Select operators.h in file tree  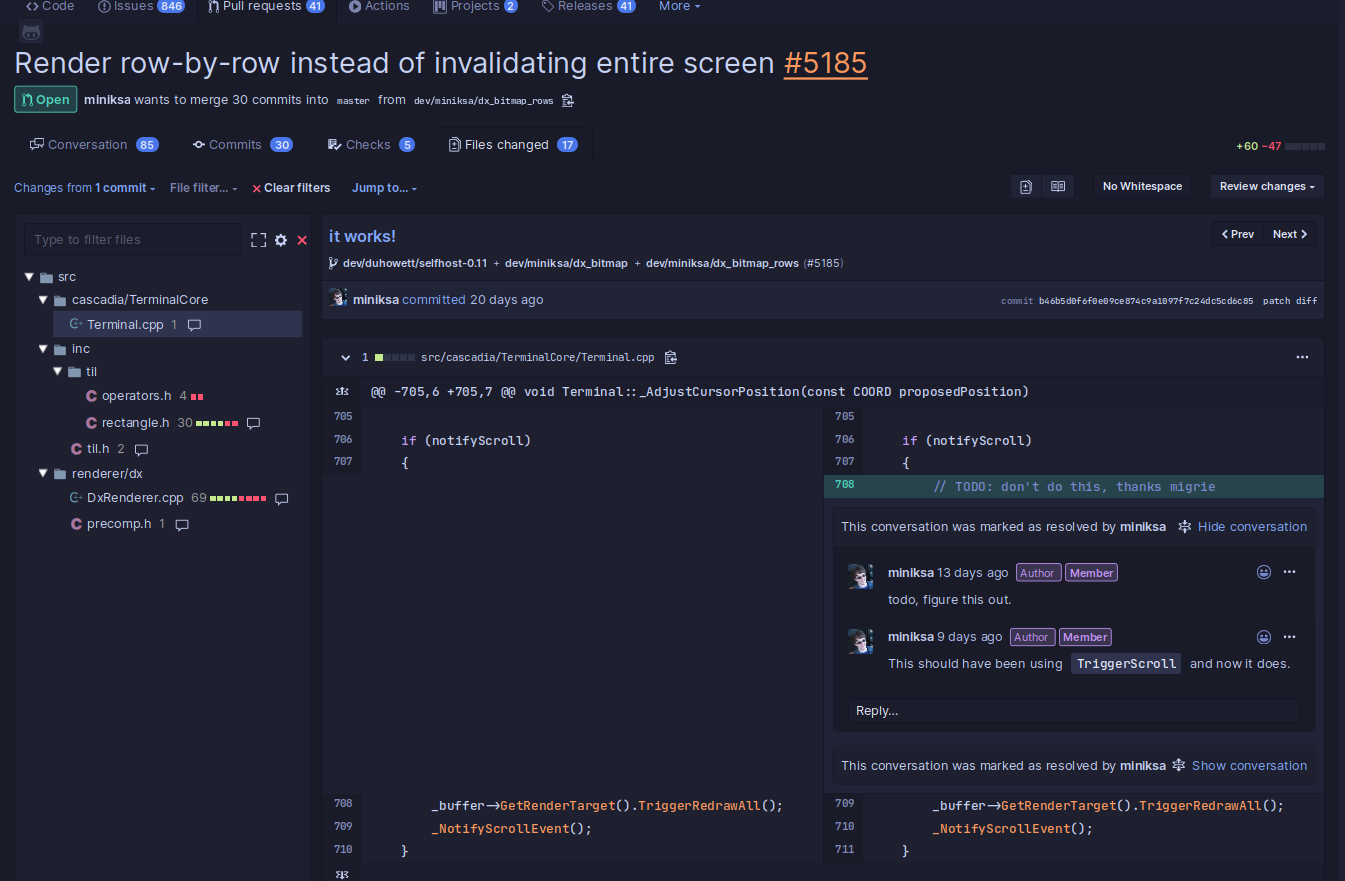(x=137, y=396)
